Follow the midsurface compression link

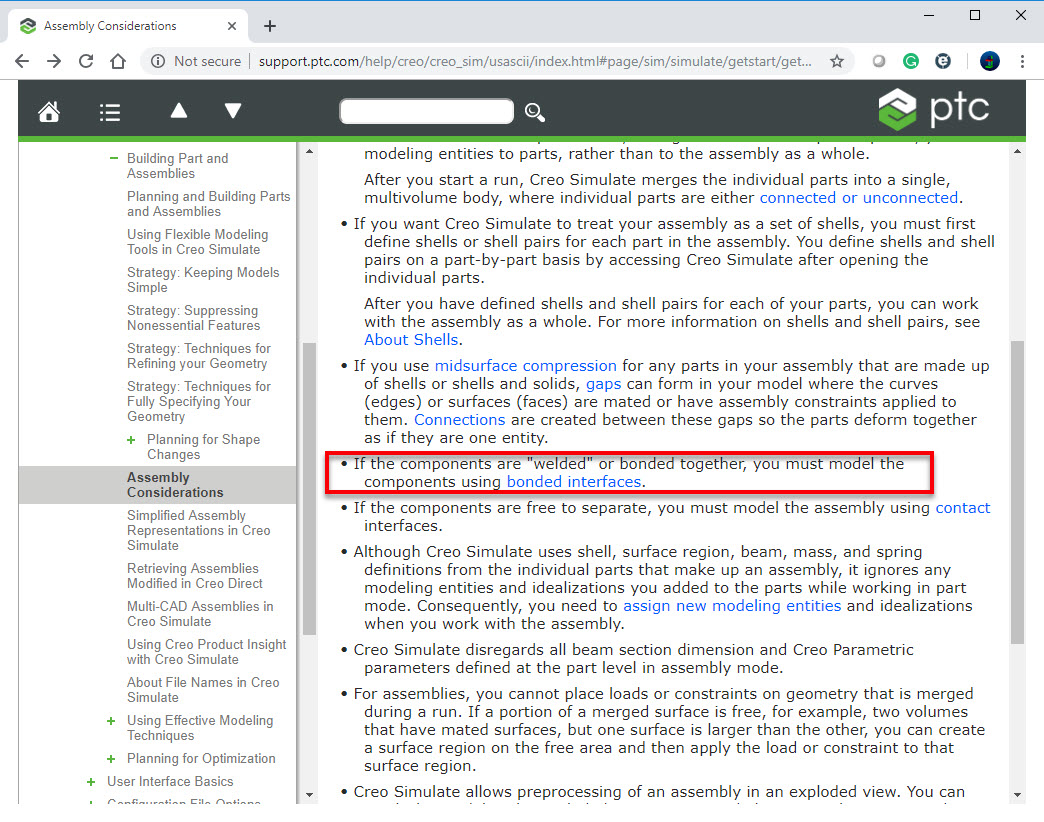[525, 365]
